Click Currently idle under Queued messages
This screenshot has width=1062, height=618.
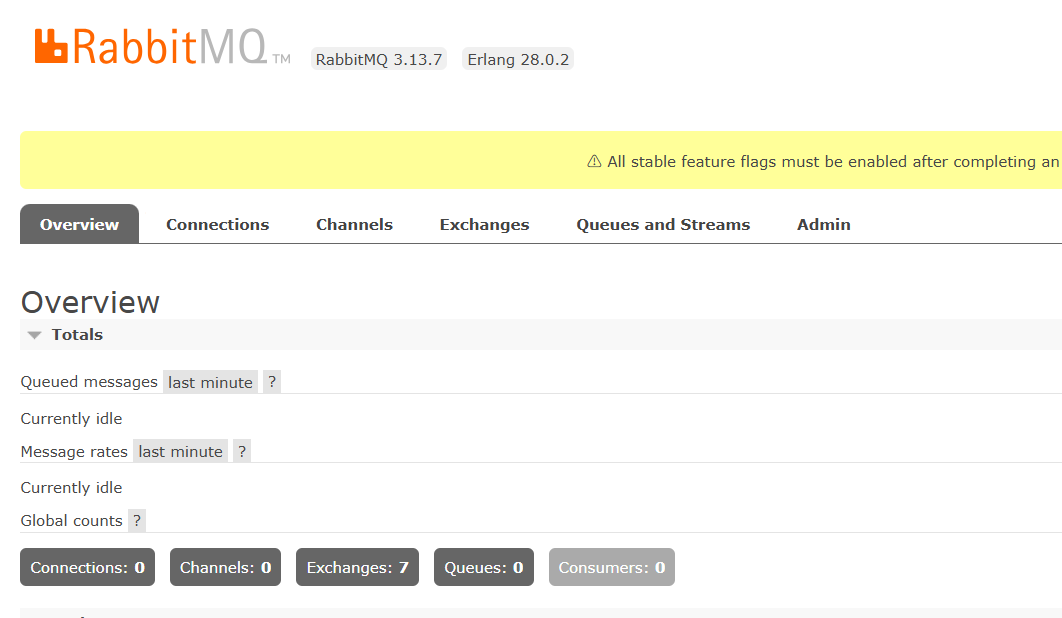tap(71, 419)
